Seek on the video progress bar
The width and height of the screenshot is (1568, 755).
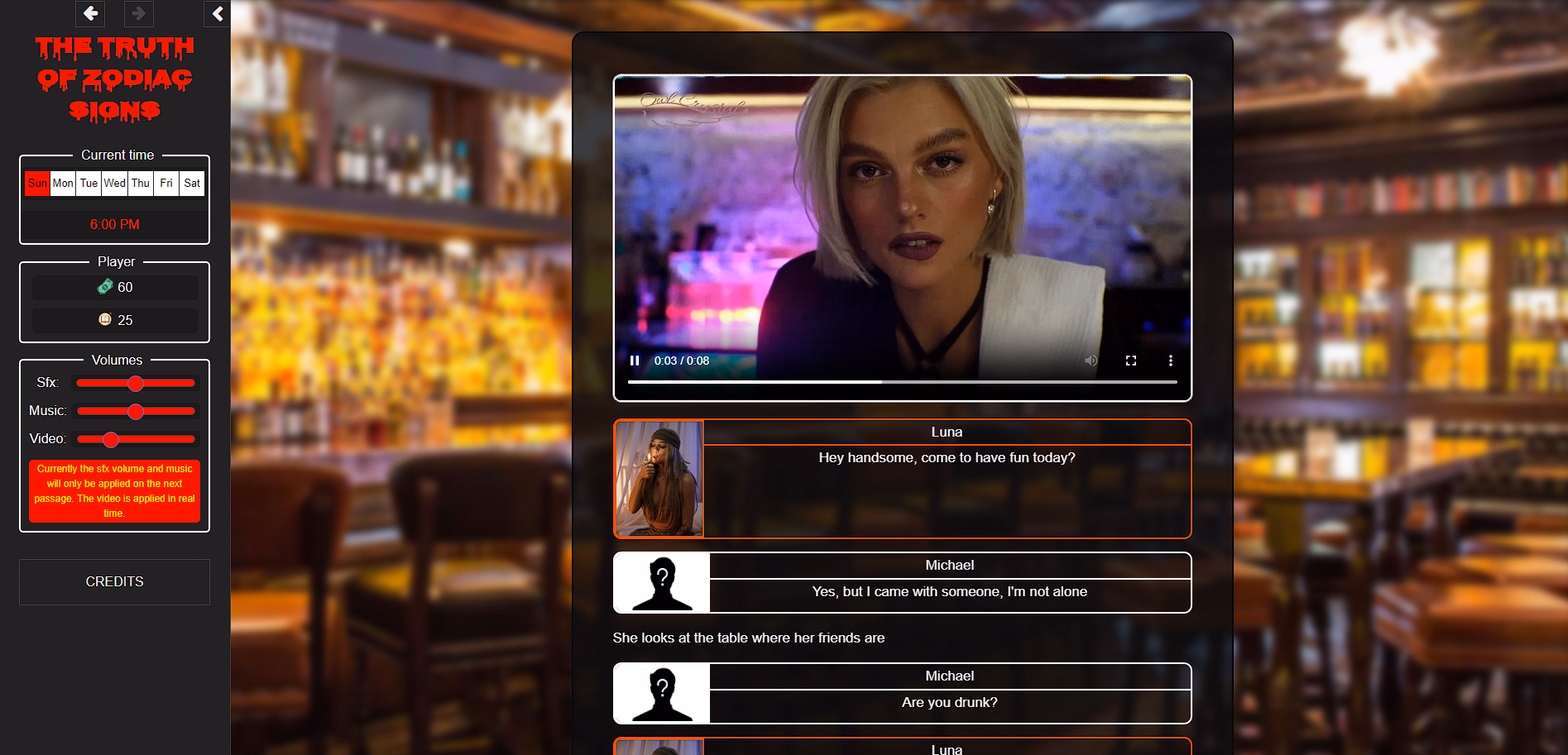(x=902, y=382)
